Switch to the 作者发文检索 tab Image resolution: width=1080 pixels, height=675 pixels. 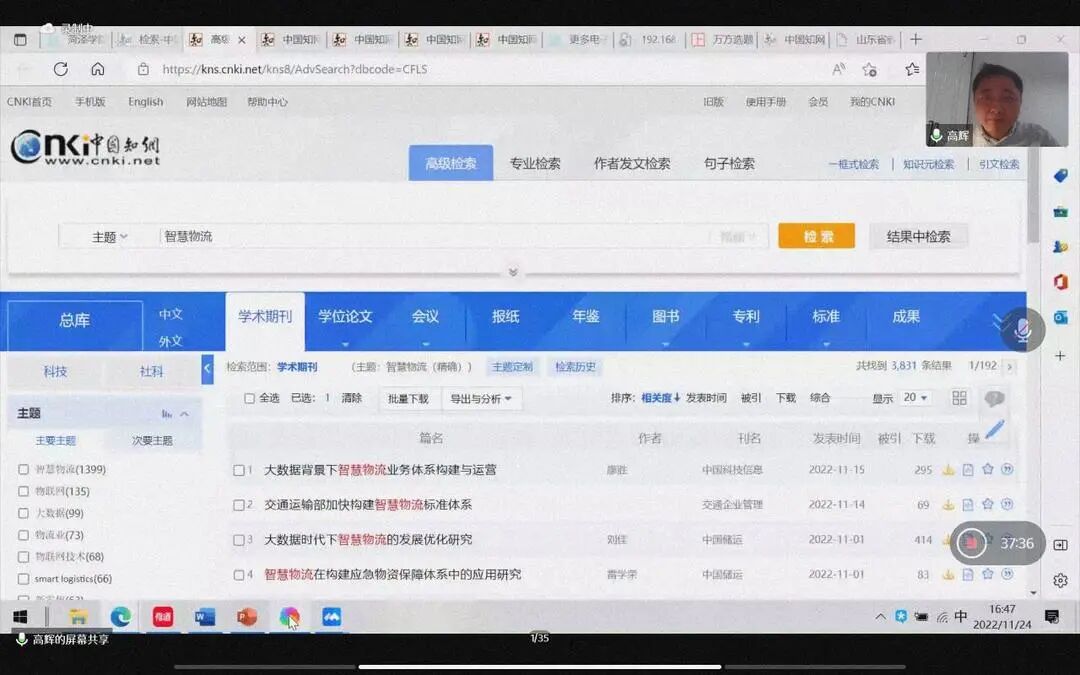pyautogui.click(x=632, y=164)
